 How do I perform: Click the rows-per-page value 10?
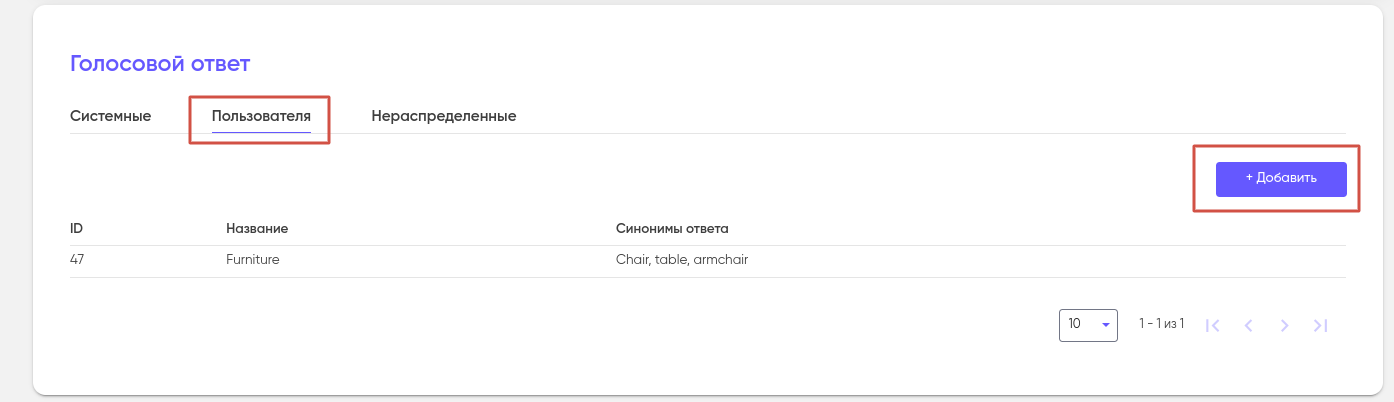click(1075, 324)
